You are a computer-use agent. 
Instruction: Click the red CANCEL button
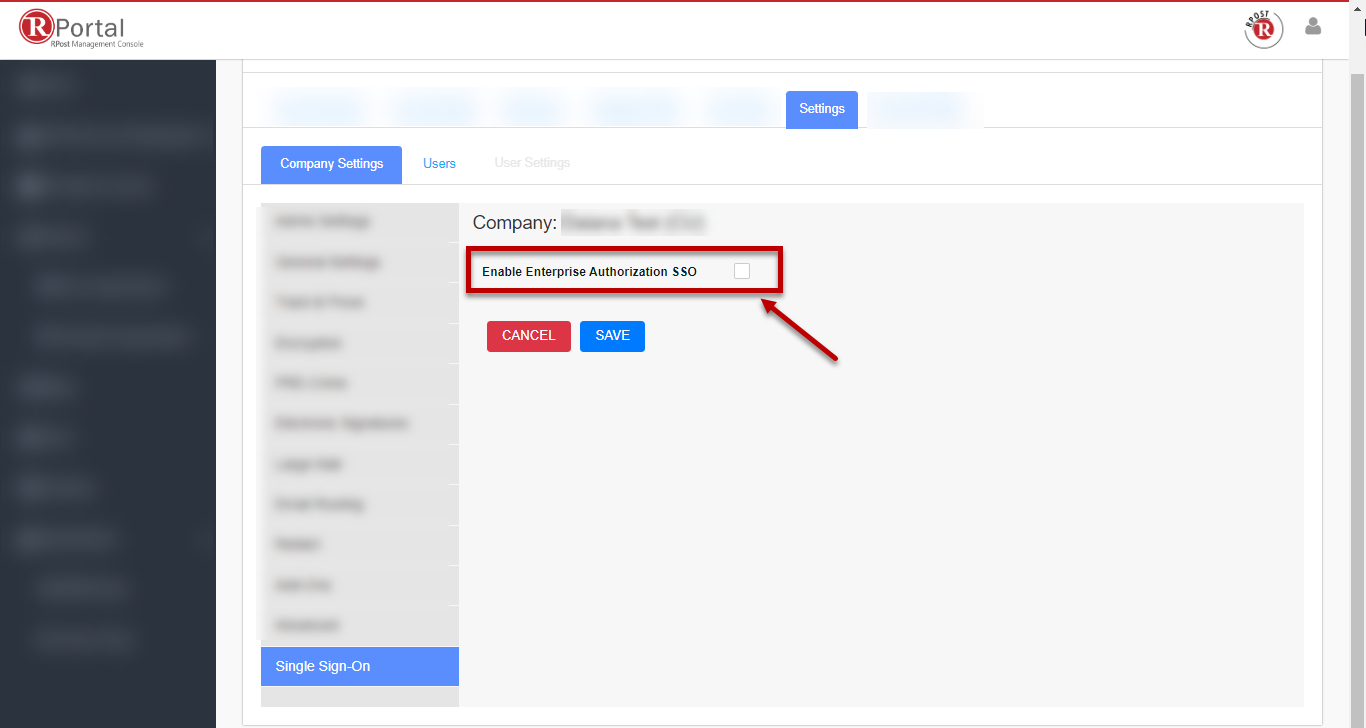tap(529, 336)
